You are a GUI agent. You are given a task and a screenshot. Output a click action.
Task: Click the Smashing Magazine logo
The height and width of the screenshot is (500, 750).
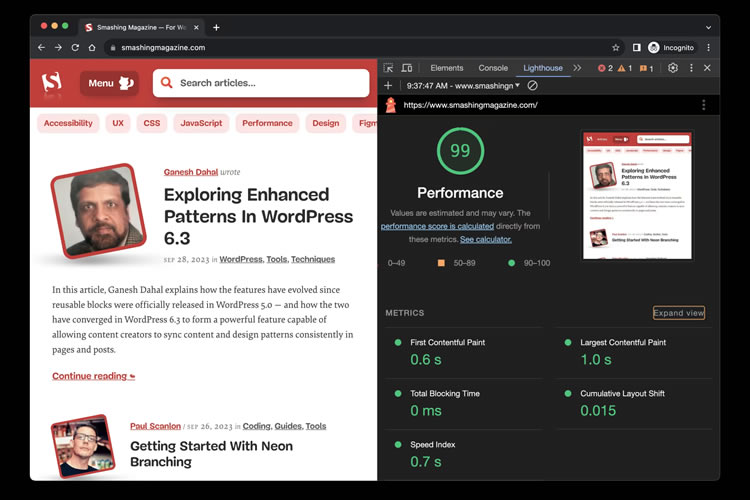point(52,83)
